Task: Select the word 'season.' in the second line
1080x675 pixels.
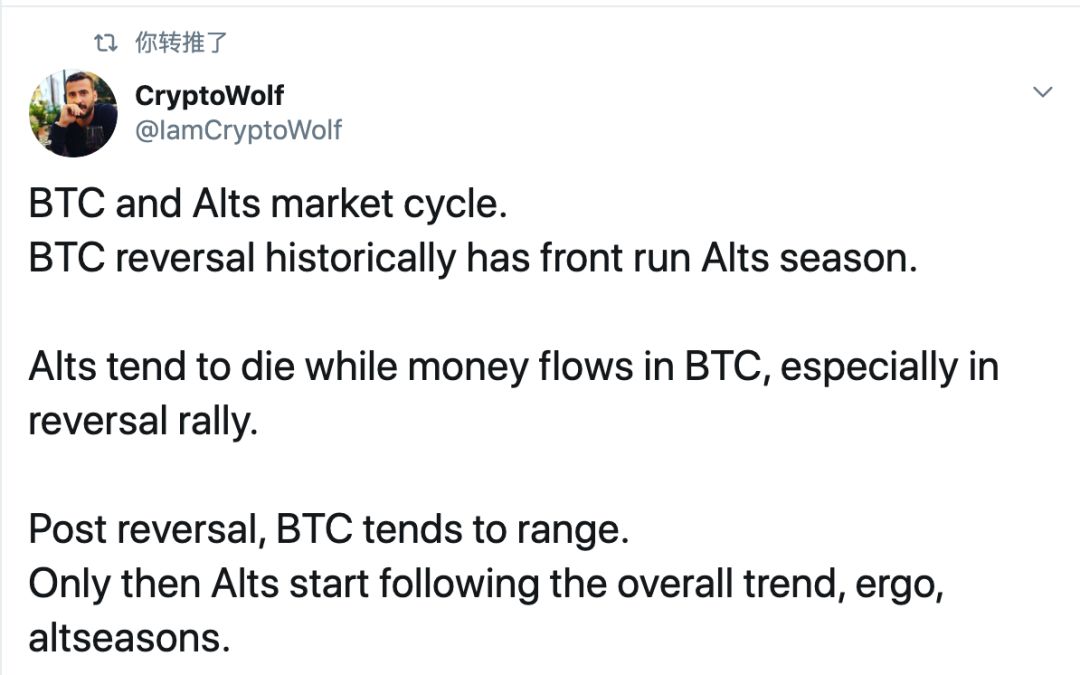Action: coord(849,259)
